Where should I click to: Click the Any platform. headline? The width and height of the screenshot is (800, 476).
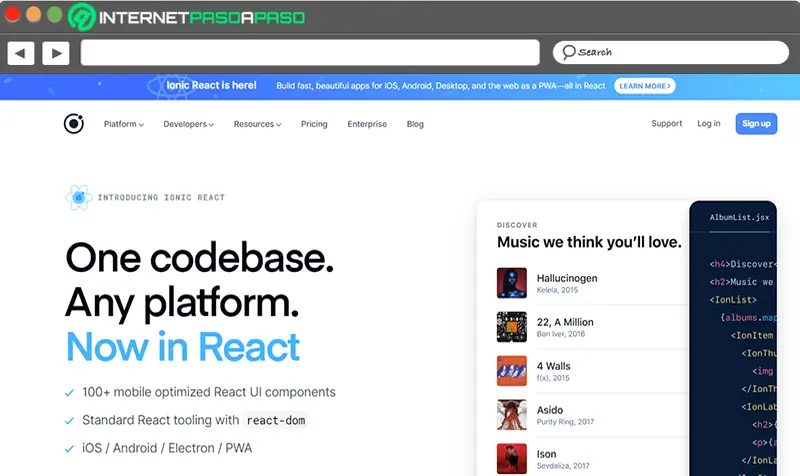(x=182, y=303)
